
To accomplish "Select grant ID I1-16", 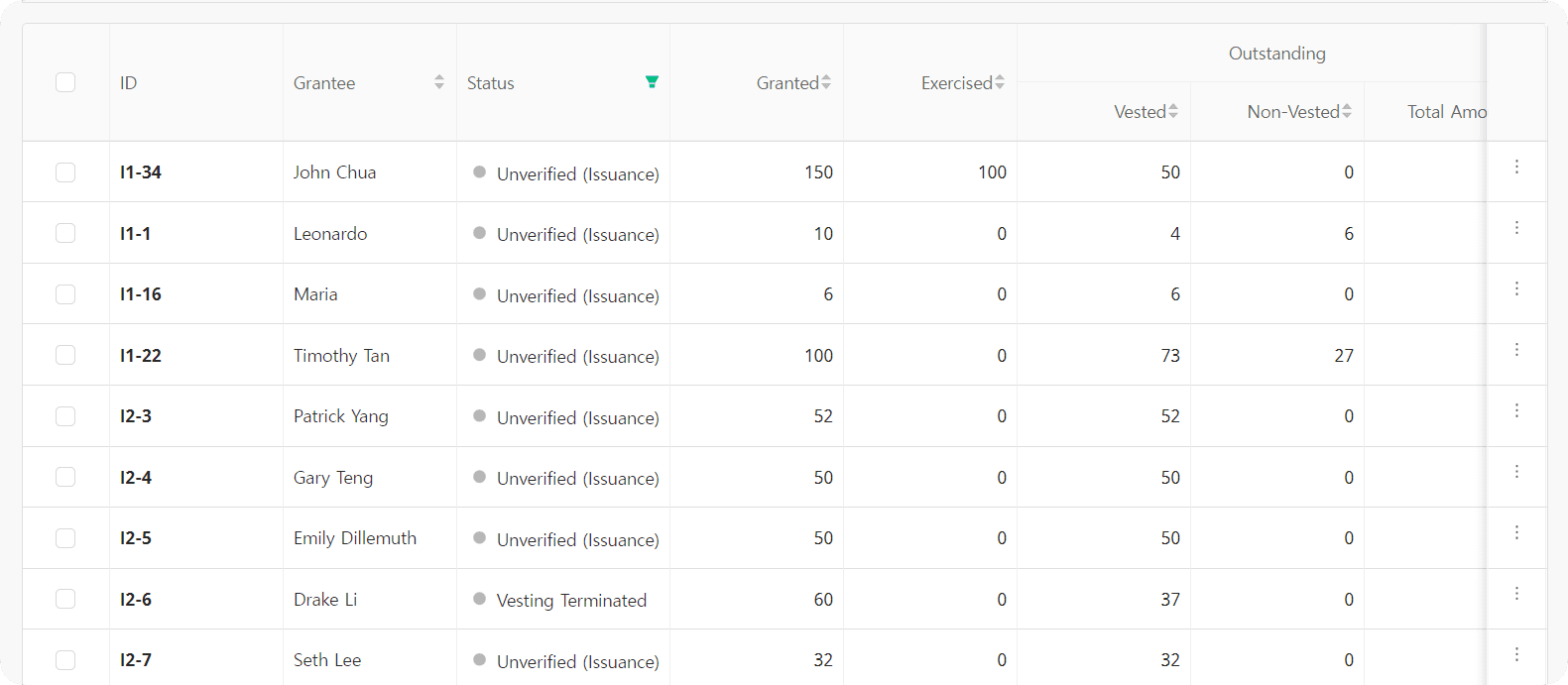I will [141, 294].
